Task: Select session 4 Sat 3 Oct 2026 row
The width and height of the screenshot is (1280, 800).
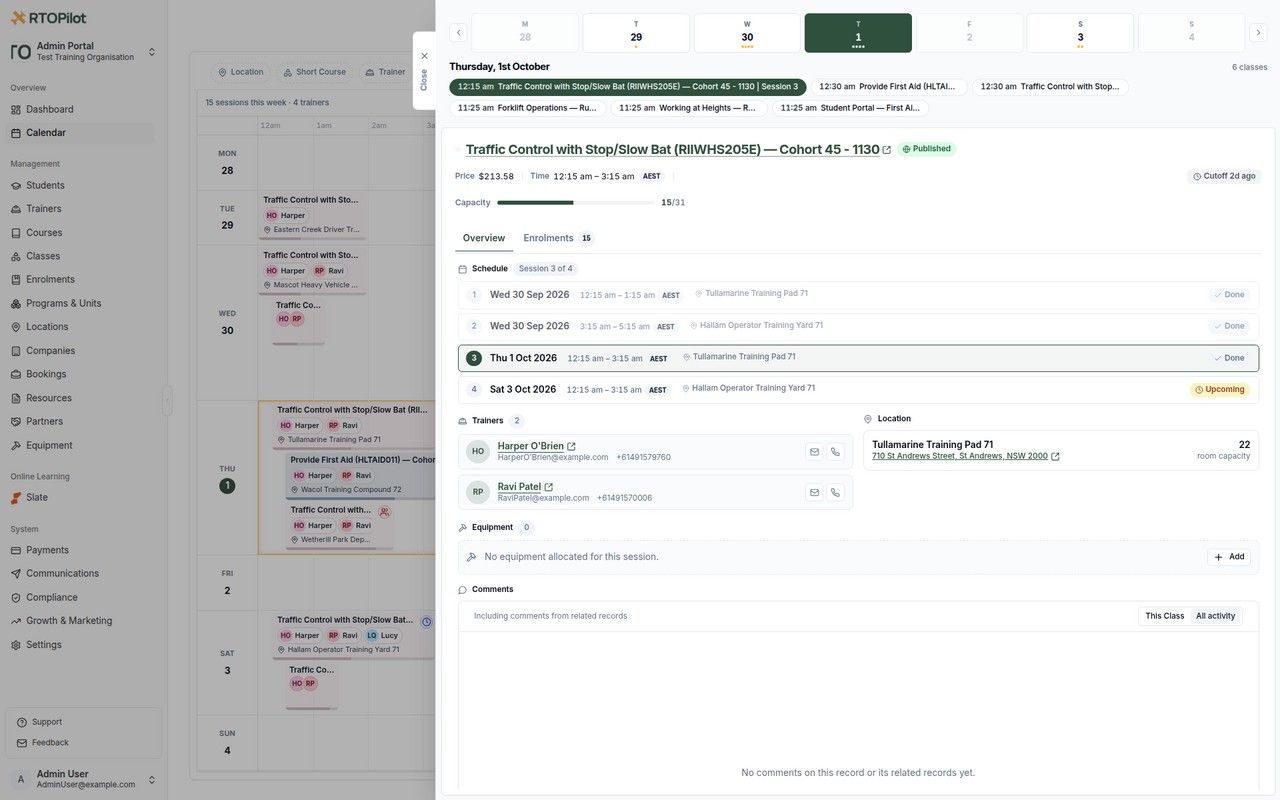Action: pyautogui.click(x=858, y=389)
